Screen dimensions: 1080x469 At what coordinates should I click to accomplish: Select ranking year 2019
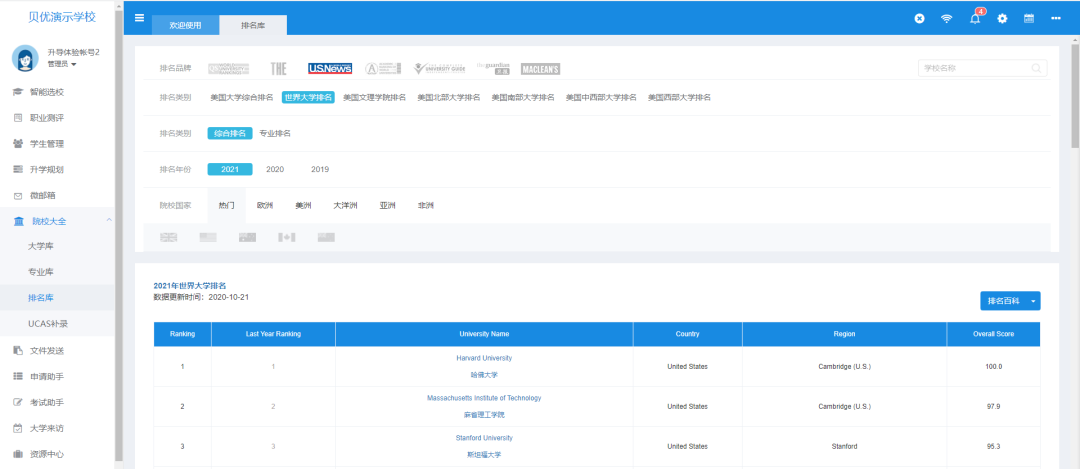[320, 169]
